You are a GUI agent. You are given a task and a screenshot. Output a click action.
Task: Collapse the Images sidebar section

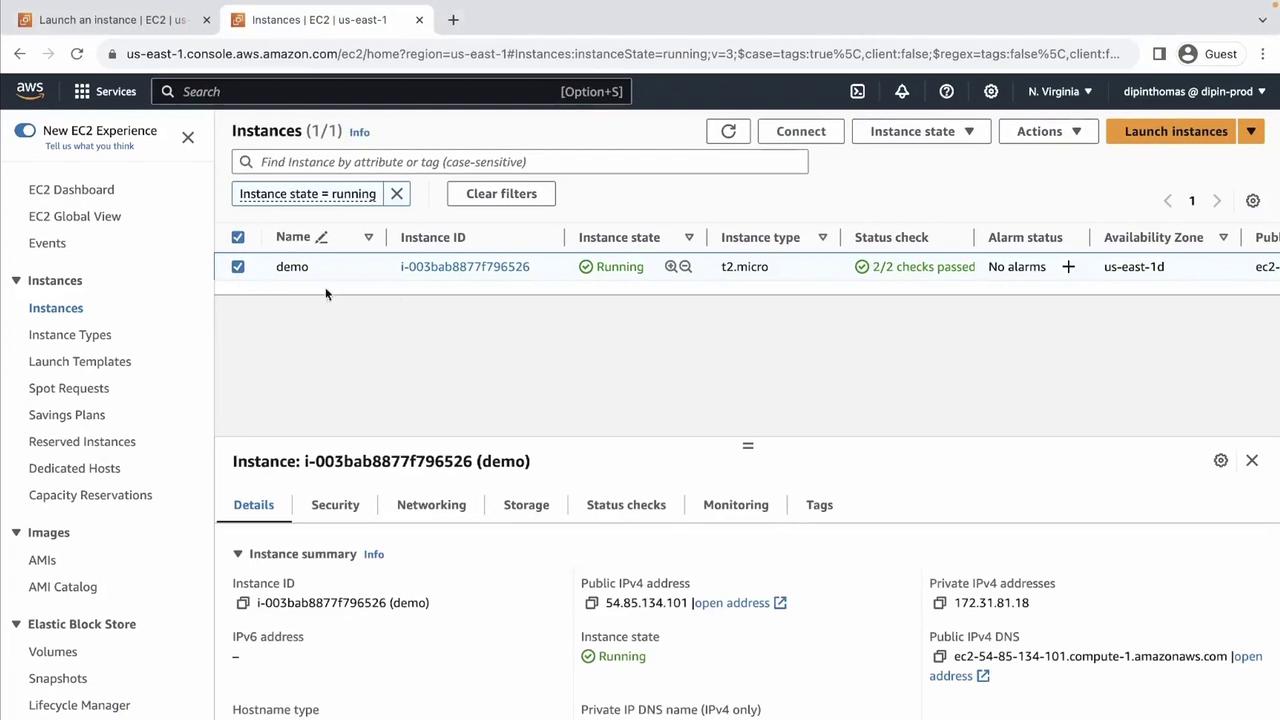(x=16, y=533)
